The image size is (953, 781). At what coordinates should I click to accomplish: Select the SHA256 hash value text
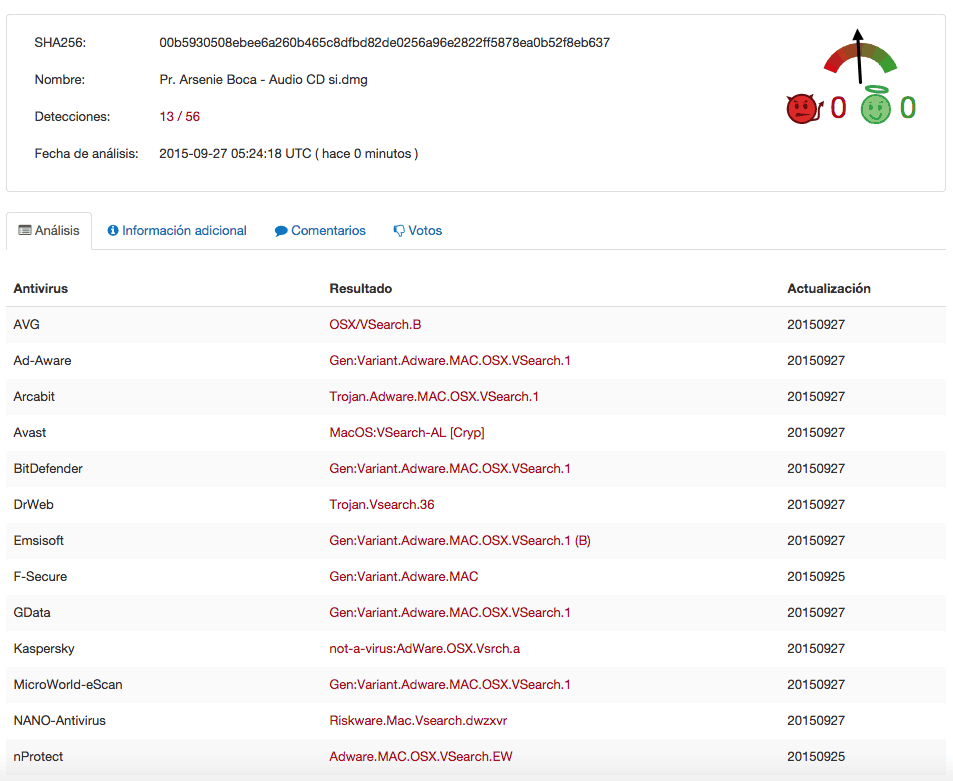point(384,43)
